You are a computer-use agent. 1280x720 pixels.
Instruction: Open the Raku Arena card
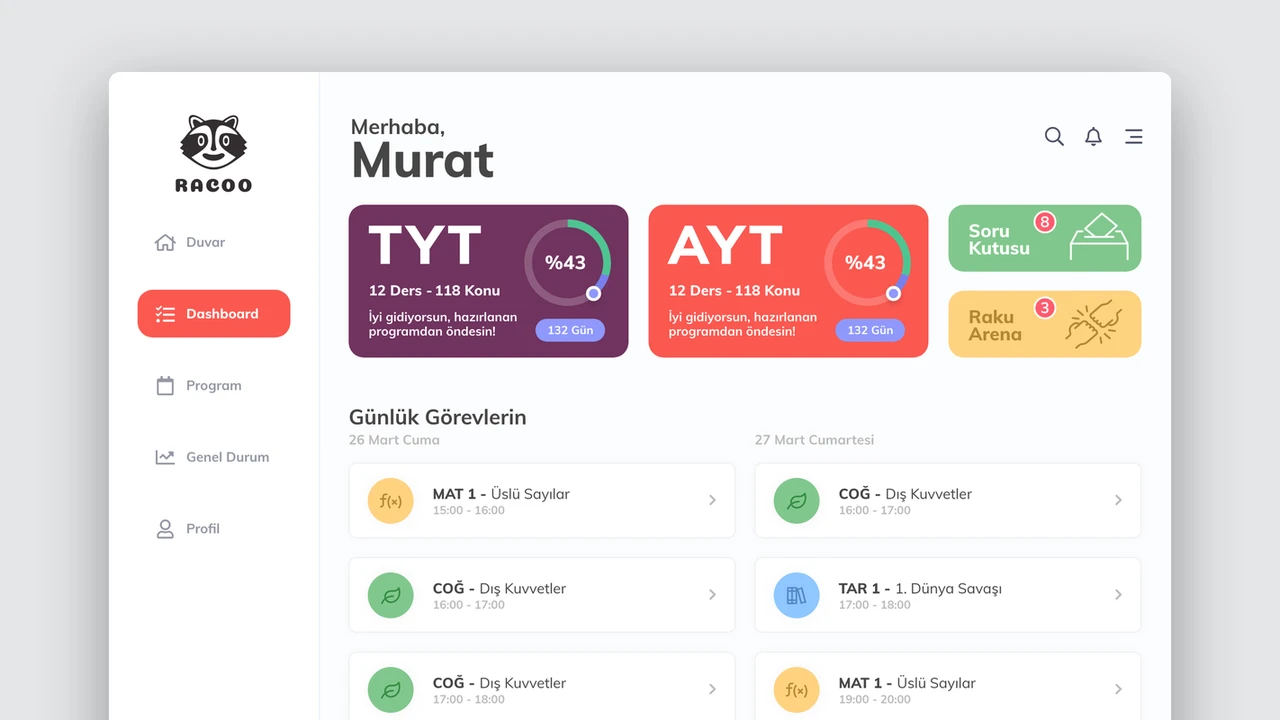tap(1044, 324)
